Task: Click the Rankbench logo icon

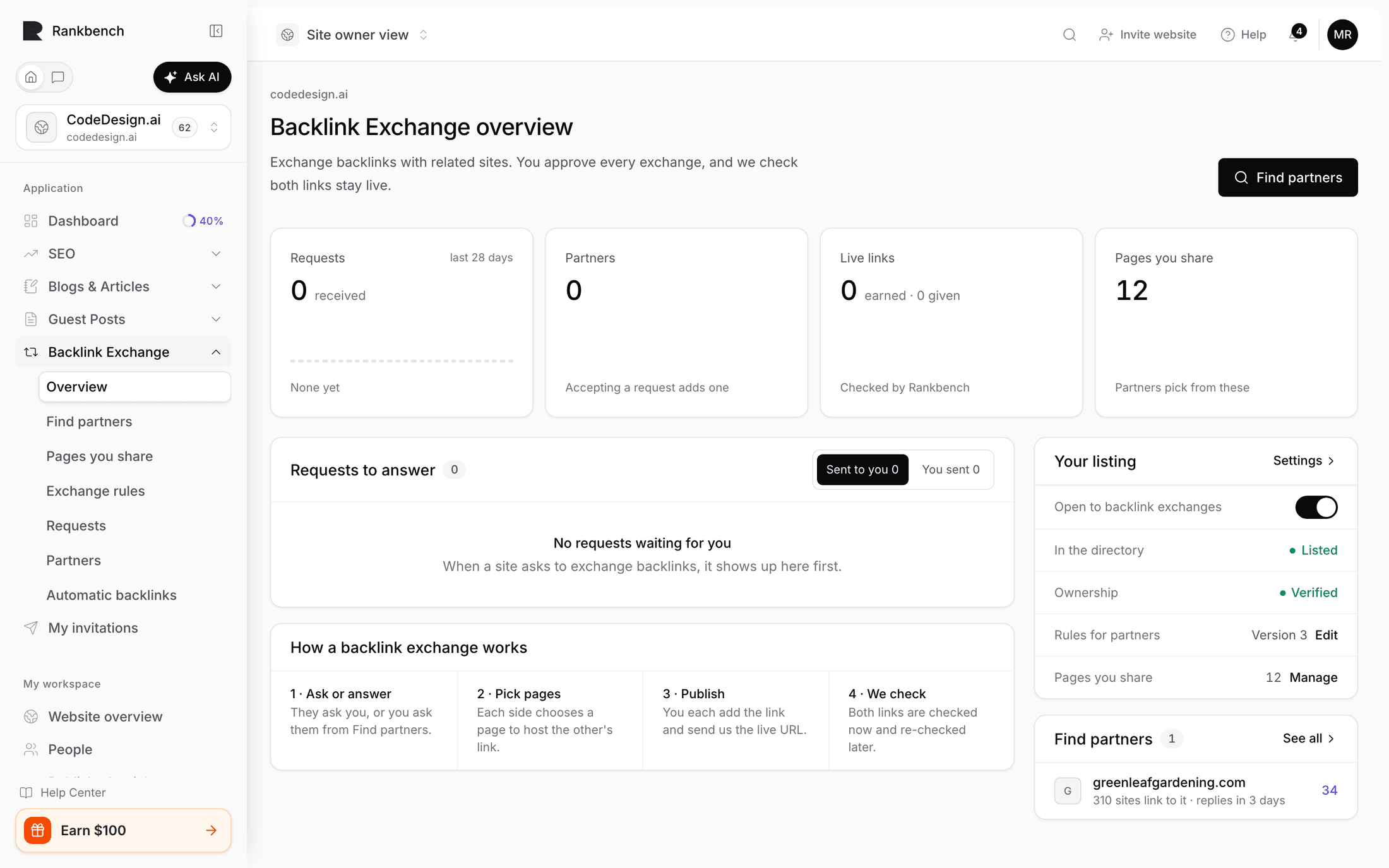Action: pyautogui.click(x=33, y=31)
